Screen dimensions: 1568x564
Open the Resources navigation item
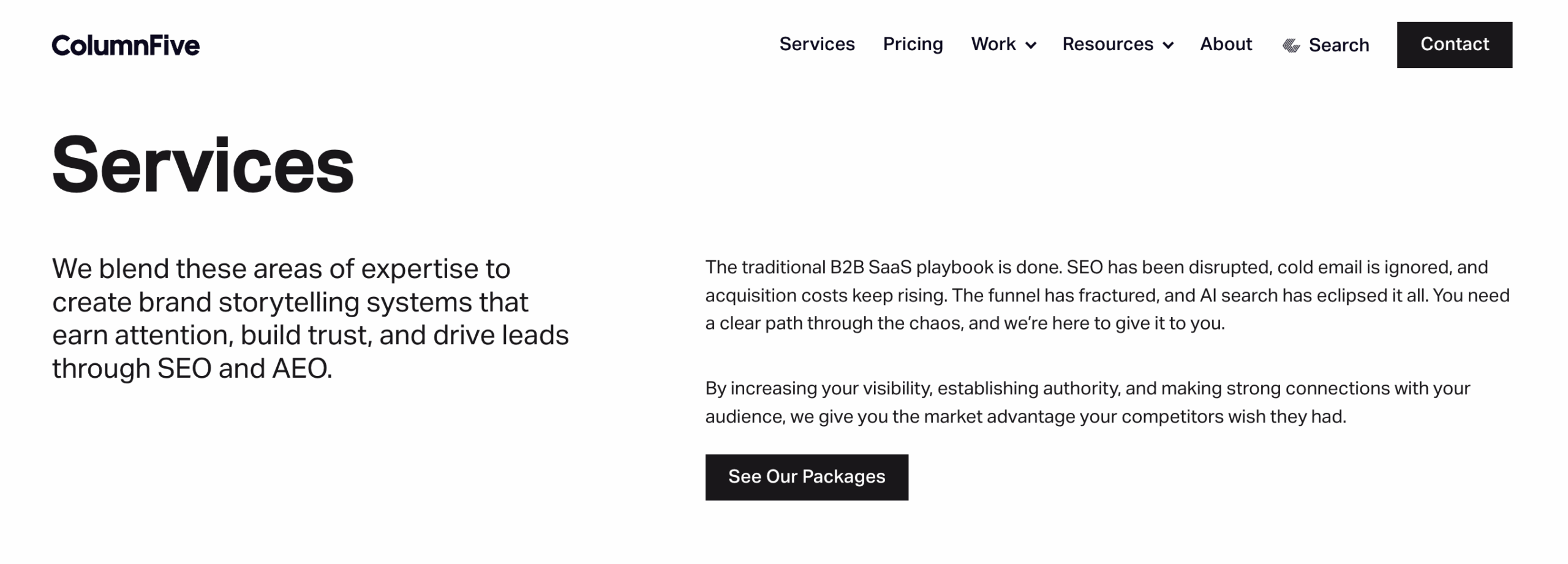(x=1107, y=44)
